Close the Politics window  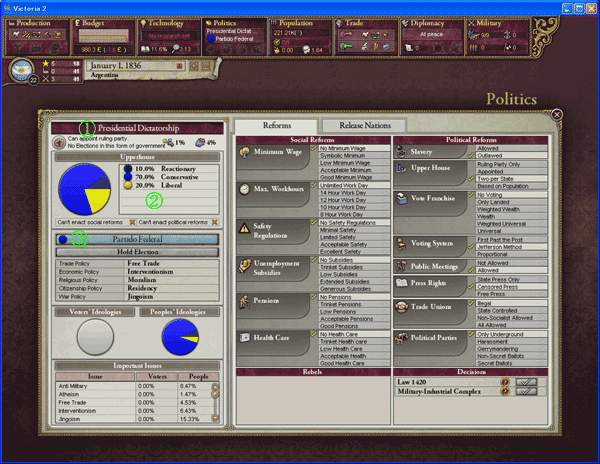(x=557, y=115)
